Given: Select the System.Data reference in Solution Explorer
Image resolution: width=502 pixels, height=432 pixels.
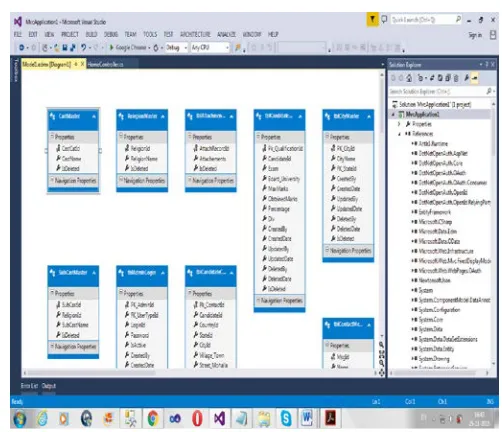Looking at the screenshot, I should [430, 329].
